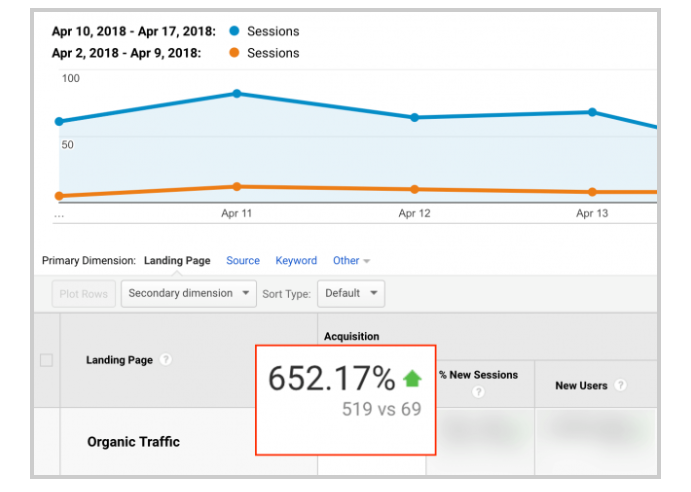Click the blue data point at Apr 11
Image resolution: width=691 pixels, height=492 pixels.
(237, 93)
